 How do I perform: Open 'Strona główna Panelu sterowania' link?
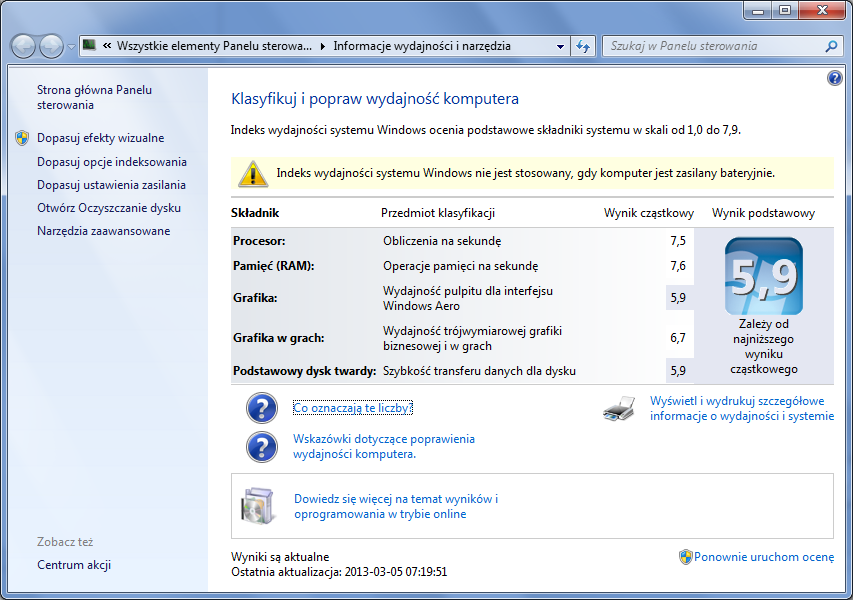[x=94, y=97]
